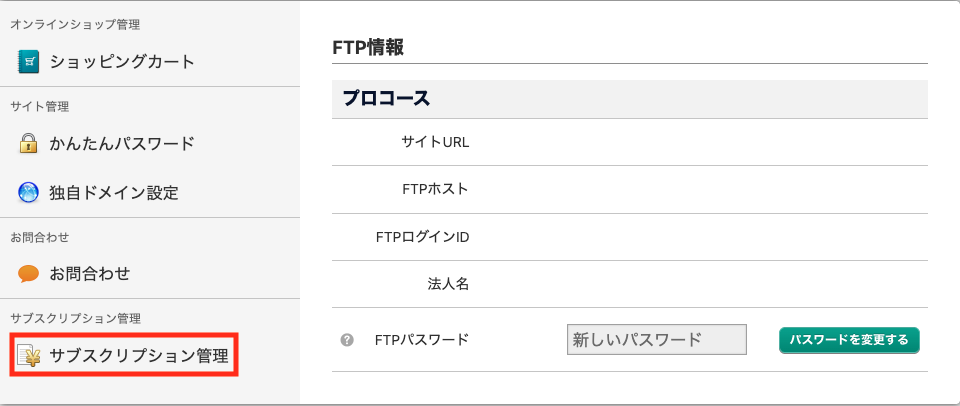Click the 法人名 row label
Image resolution: width=960 pixels, height=406 pixels.
pos(448,284)
